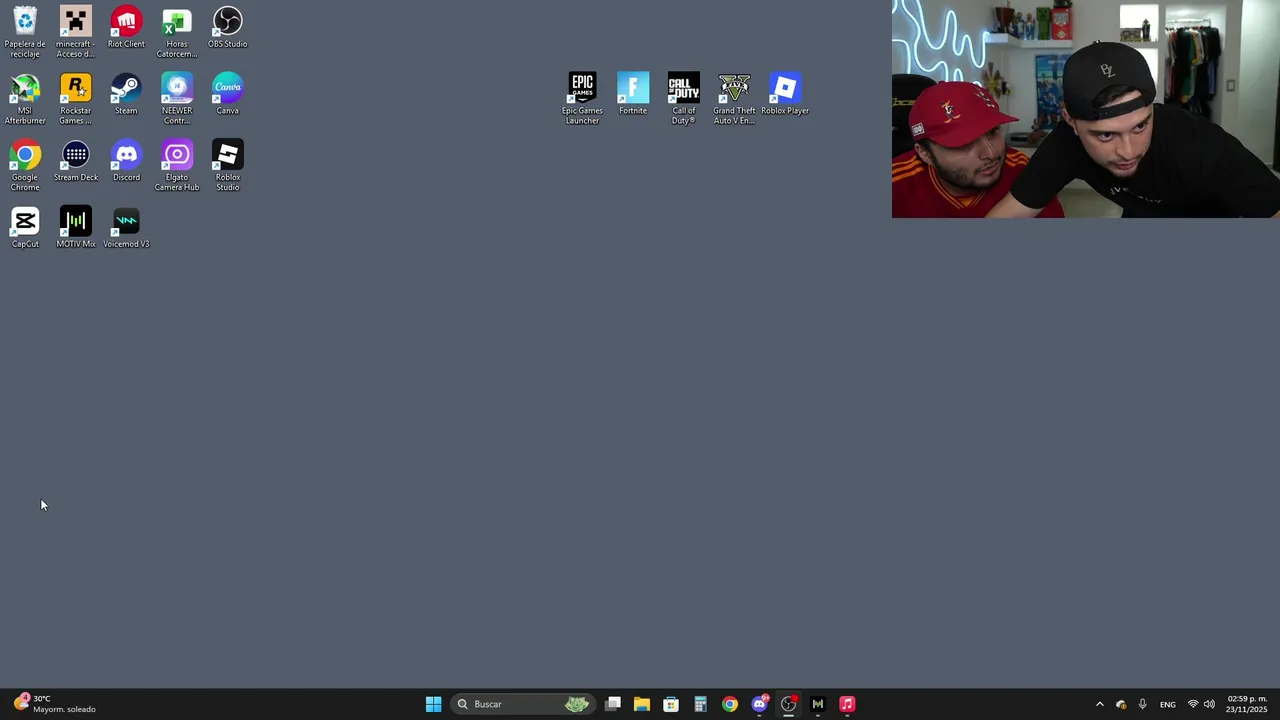Screen dimensions: 1280x720
Task: Open the clock and date flyout
Action: [1247, 704]
